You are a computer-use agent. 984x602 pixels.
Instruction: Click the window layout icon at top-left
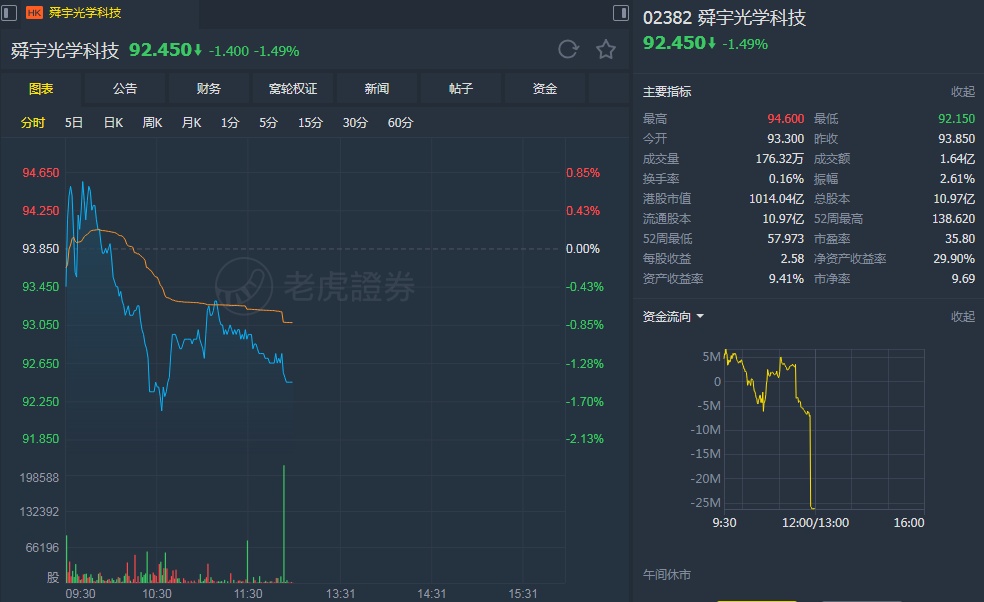click(x=9, y=13)
